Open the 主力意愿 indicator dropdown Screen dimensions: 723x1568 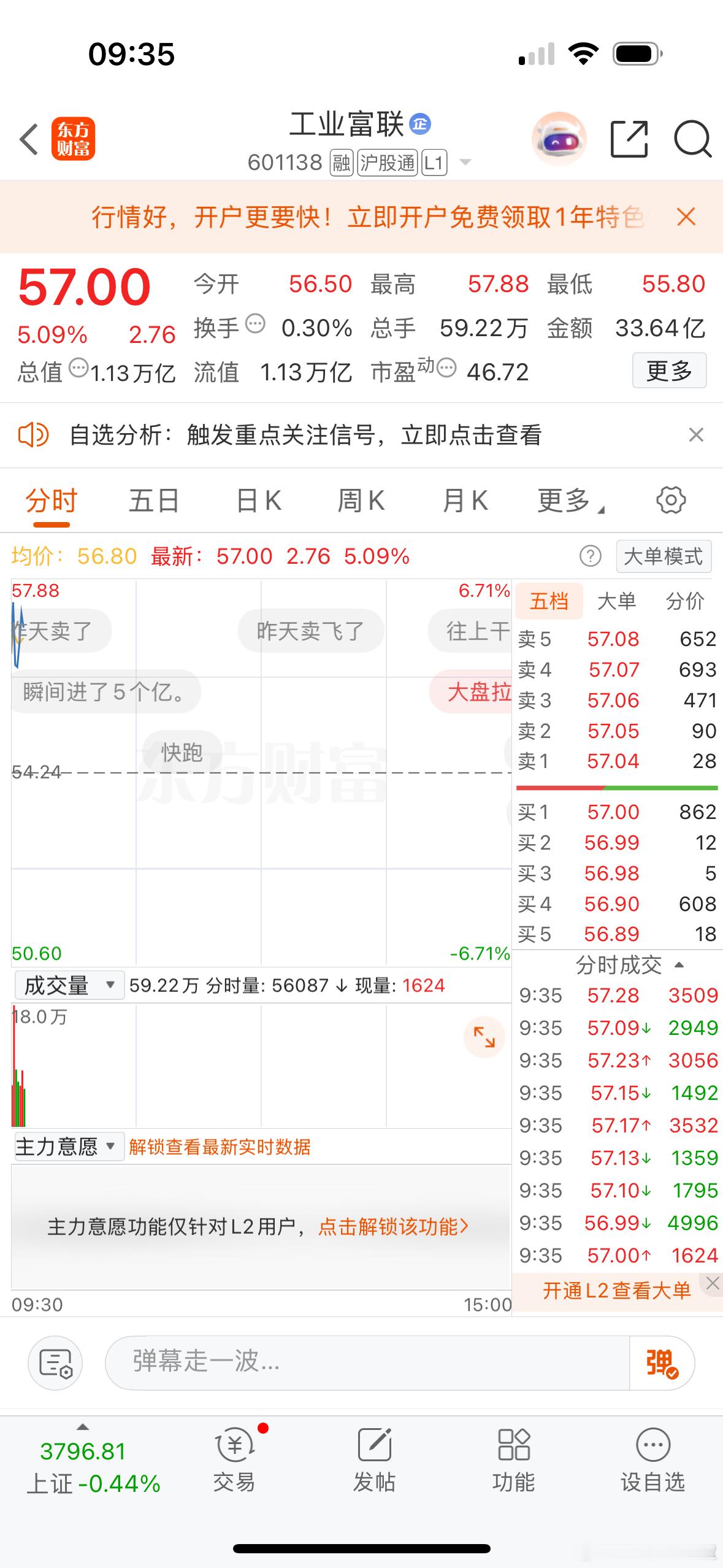(x=69, y=1146)
